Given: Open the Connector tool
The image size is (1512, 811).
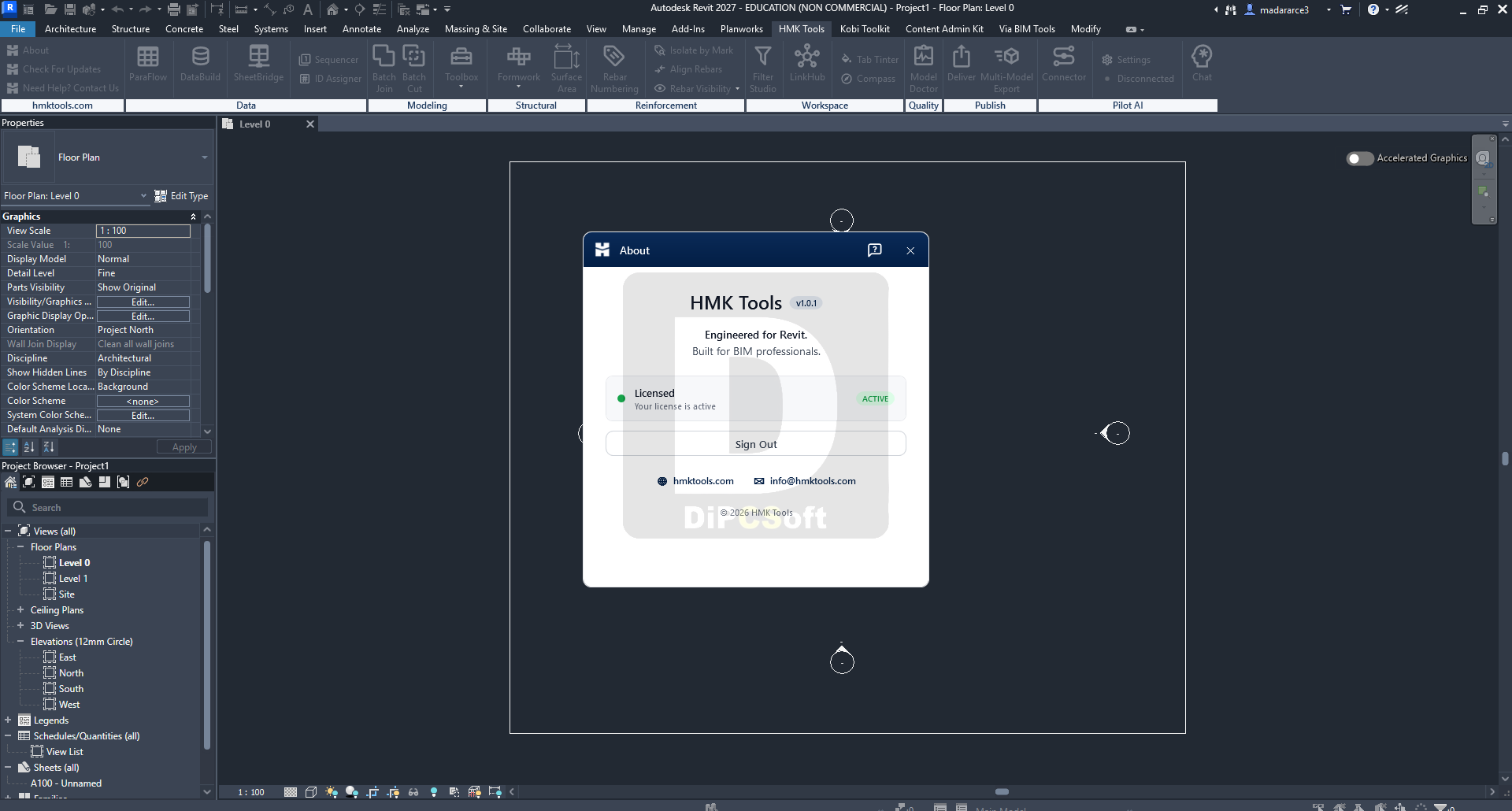Looking at the screenshot, I should [x=1064, y=64].
